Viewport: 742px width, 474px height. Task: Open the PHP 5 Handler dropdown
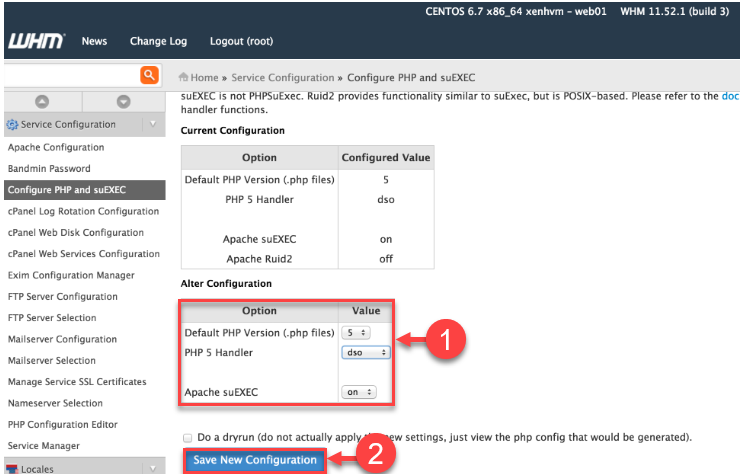(x=365, y=352)
